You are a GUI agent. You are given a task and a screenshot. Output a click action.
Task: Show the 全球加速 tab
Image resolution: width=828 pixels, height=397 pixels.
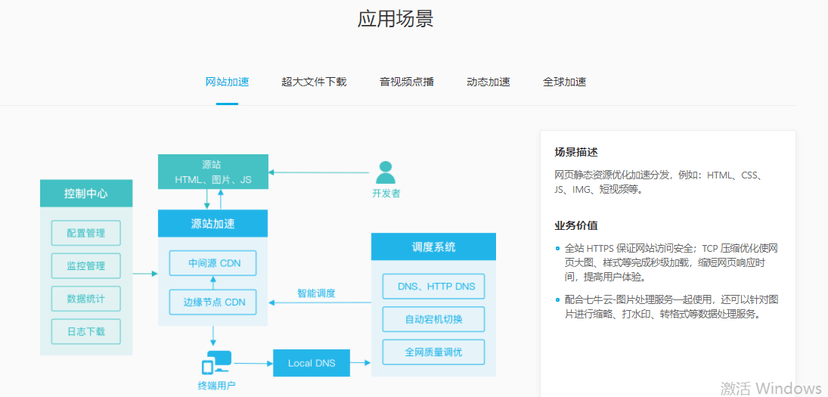pyautogui.click(x=564, y=82)
